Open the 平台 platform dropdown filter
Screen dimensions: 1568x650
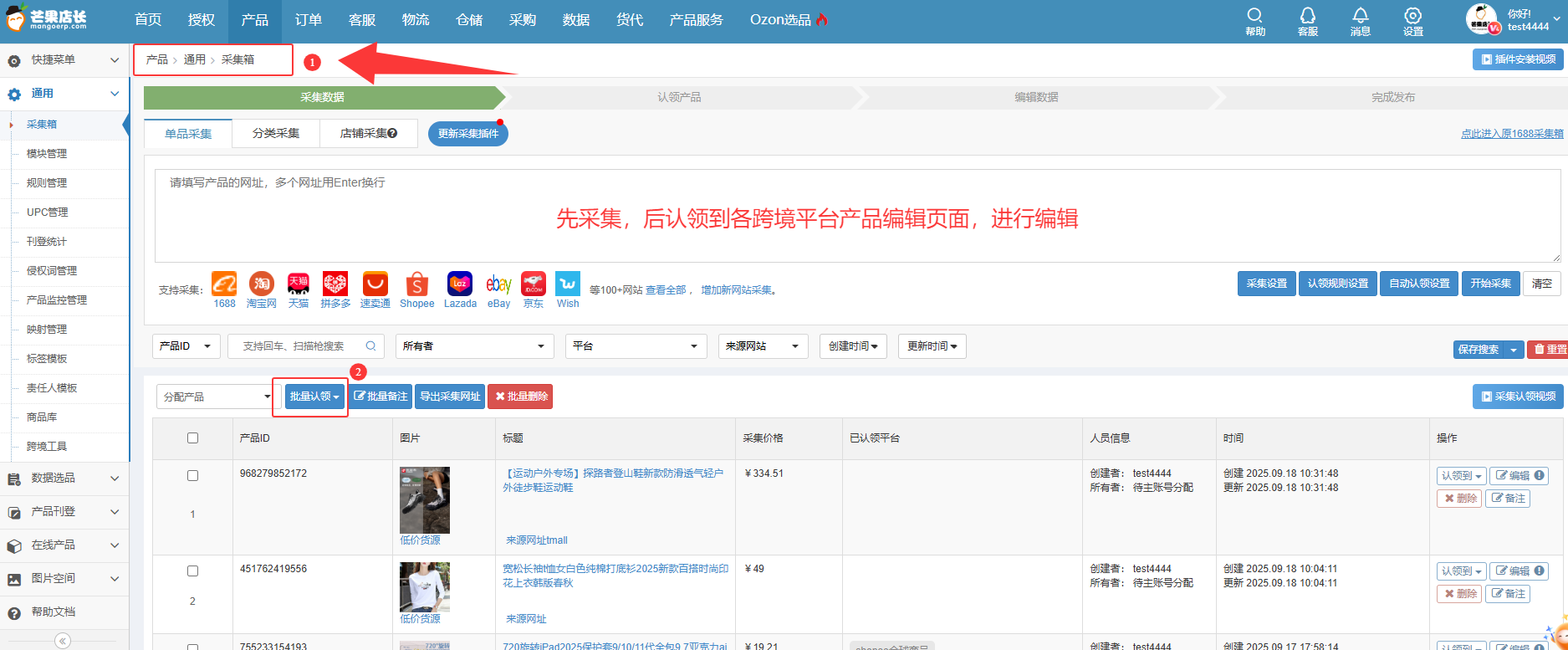(635, 346)
